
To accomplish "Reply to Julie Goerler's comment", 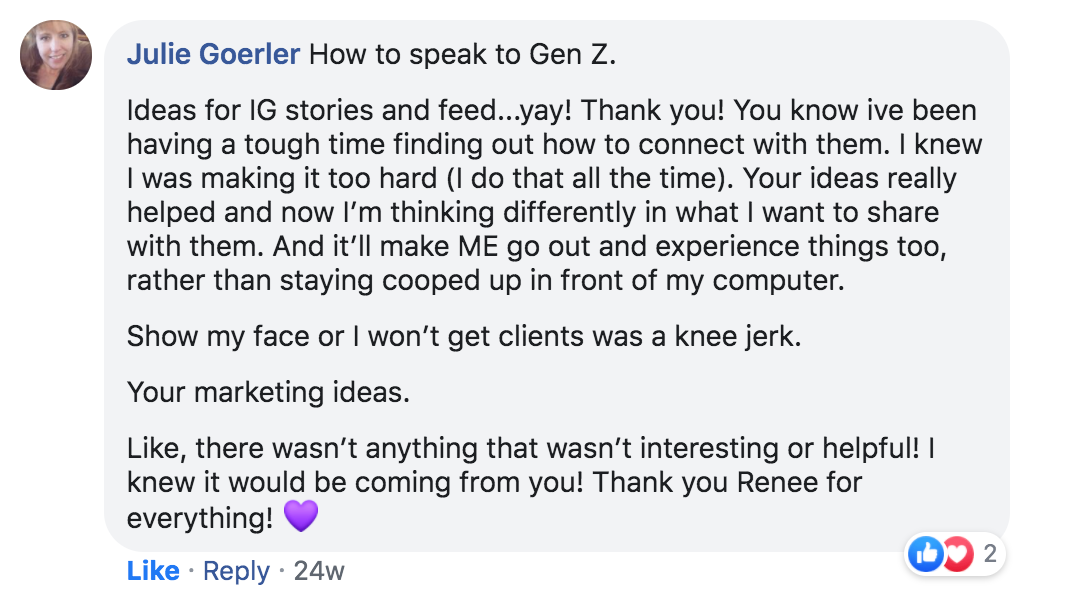I will tap(236, 571).
